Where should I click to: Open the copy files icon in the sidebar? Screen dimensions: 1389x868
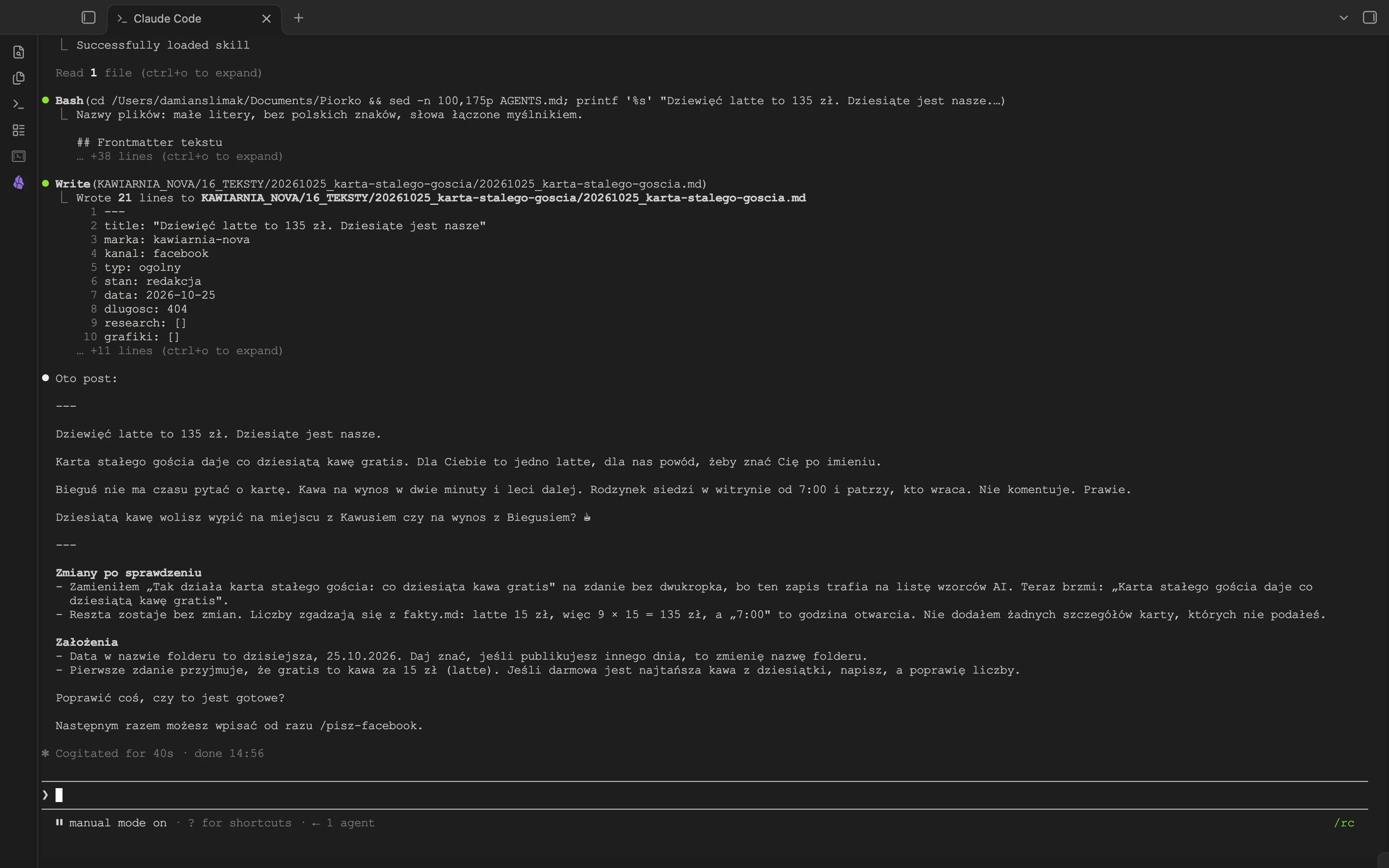18,78
